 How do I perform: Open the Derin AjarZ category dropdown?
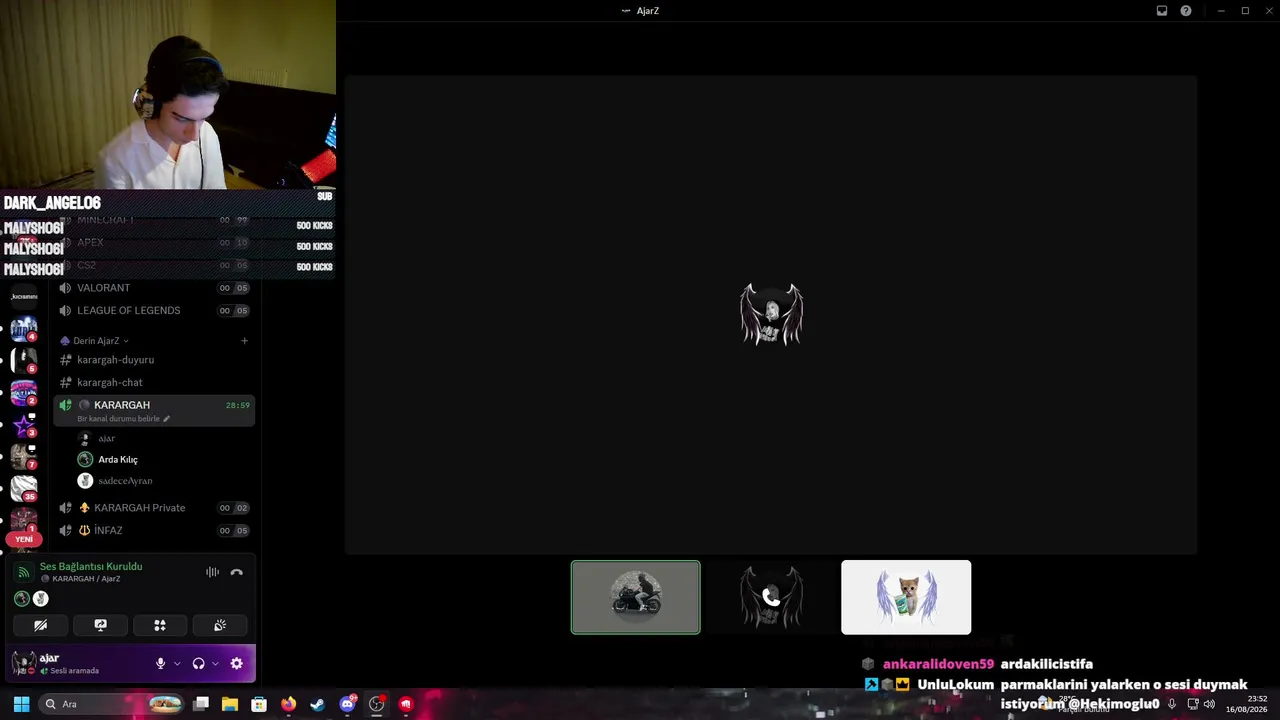click(95, 341)
